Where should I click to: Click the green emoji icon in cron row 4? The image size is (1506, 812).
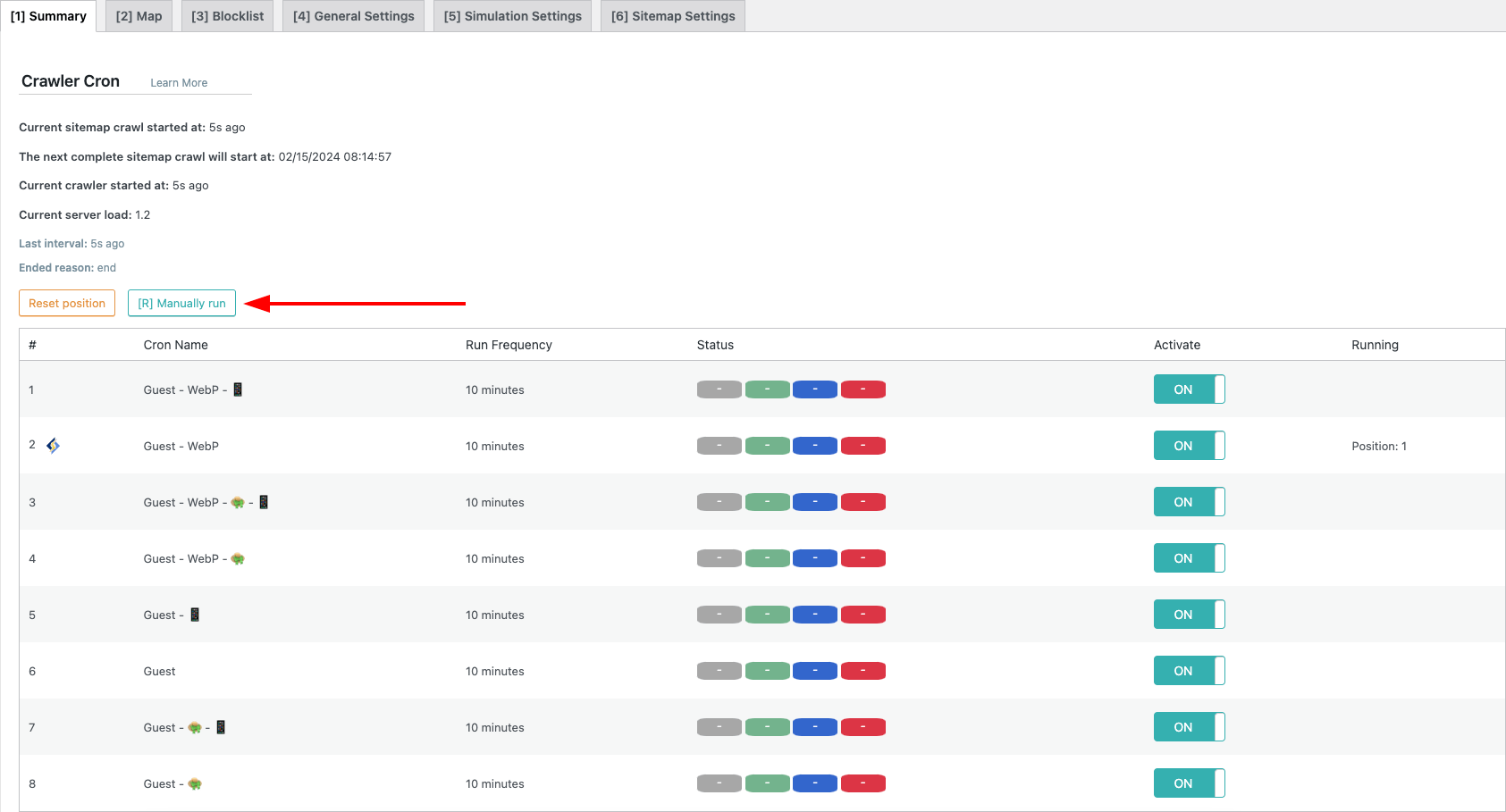[x=238, y=559]
